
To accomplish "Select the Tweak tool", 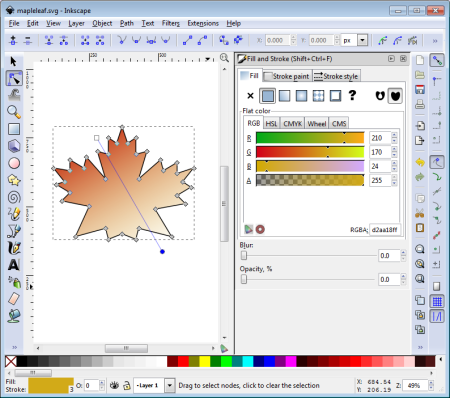I will pos(14,95).
